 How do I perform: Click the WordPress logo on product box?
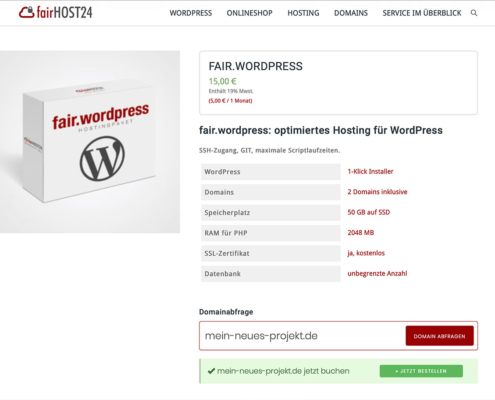[102, 158]
